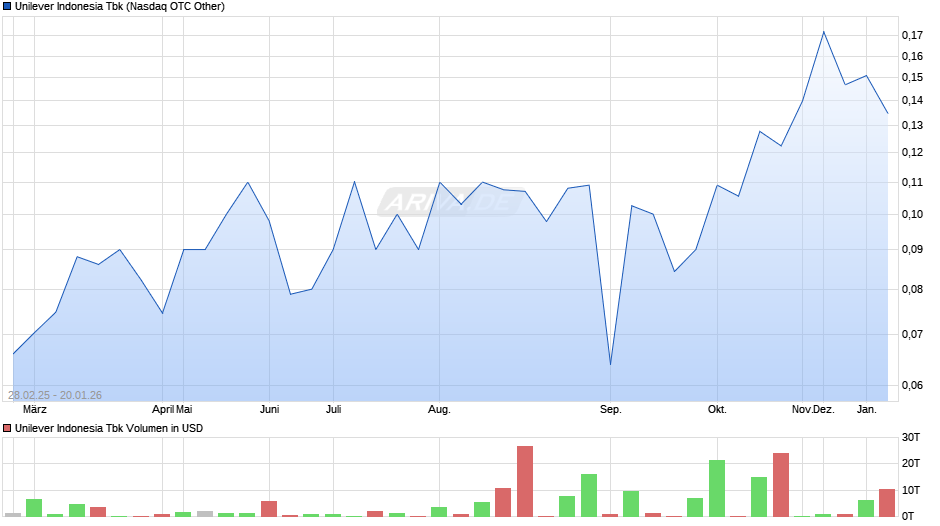The image size is (940, 526).
Task: Click the 0,14 price axis value
Action: (x=912, y=100)
